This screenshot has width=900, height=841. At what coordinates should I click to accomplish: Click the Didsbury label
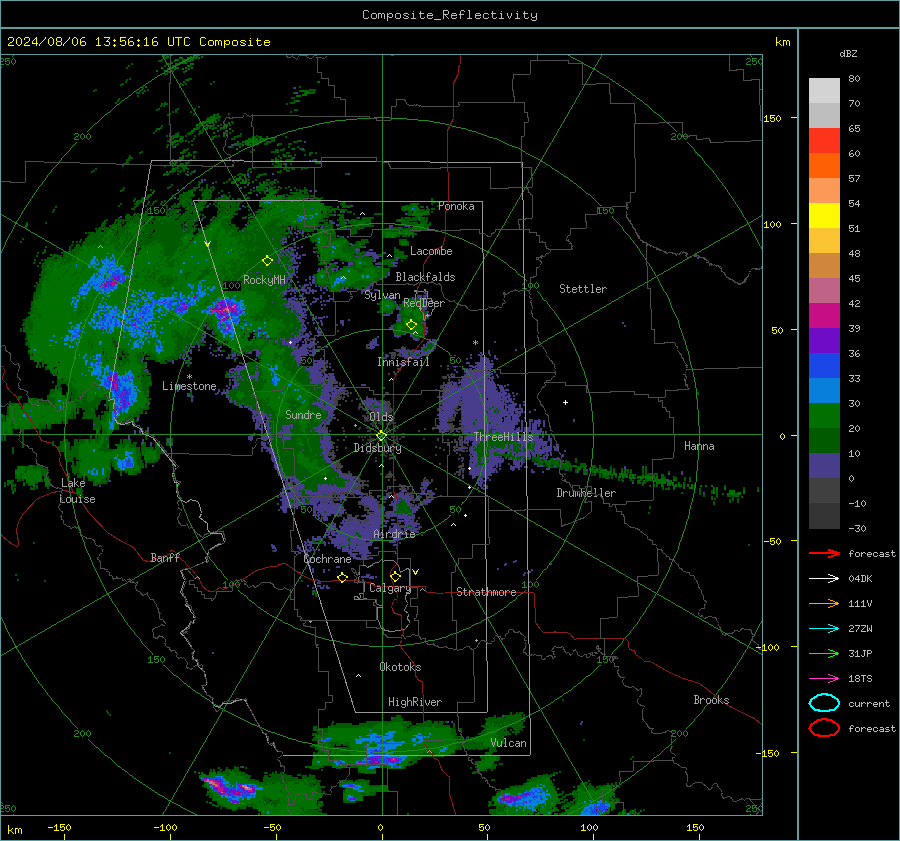pyautogui.click(x=377, y=448)
